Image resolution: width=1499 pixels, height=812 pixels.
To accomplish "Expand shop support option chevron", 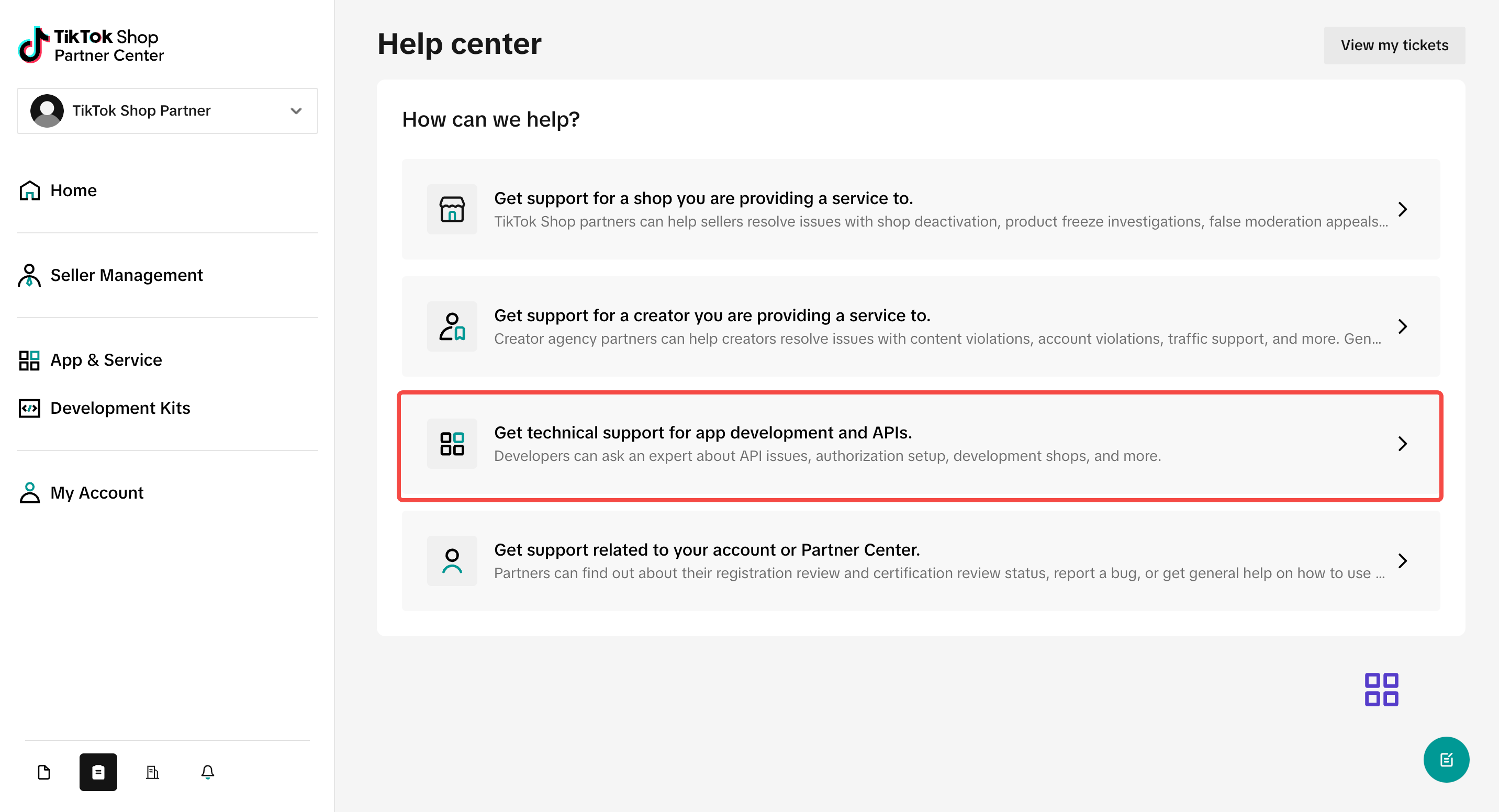I will pyautogui.click(x=1402, y=209).
